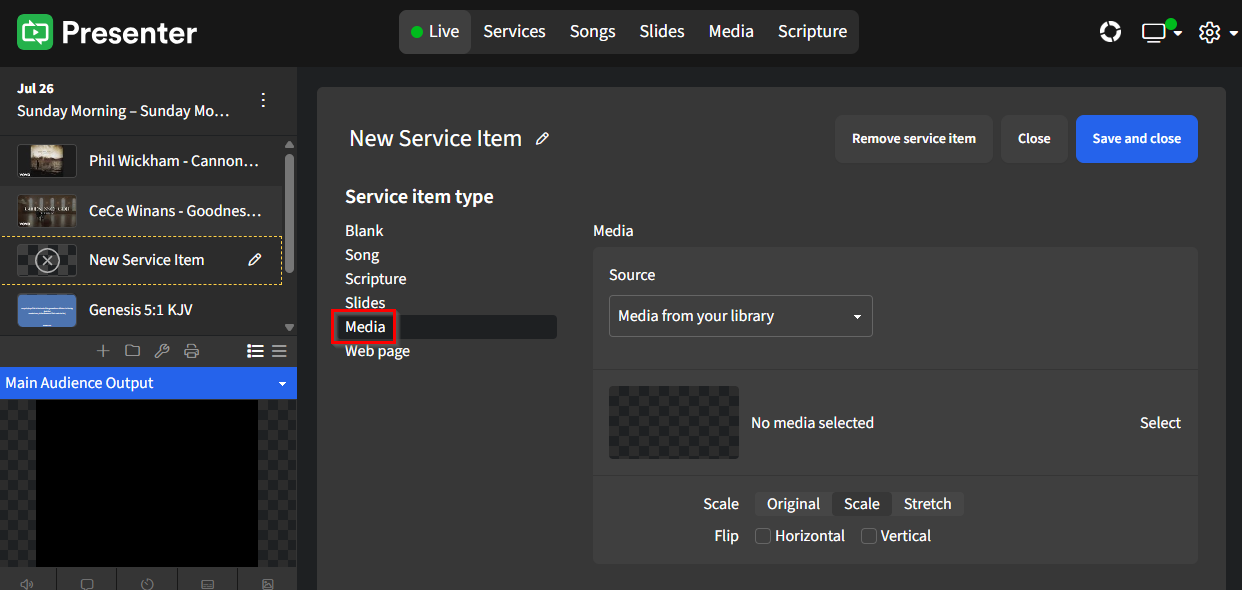Screen dimensions: 1242x590
Task: Click the audio speaker icon below preview
Action: (x=27, y=583)
